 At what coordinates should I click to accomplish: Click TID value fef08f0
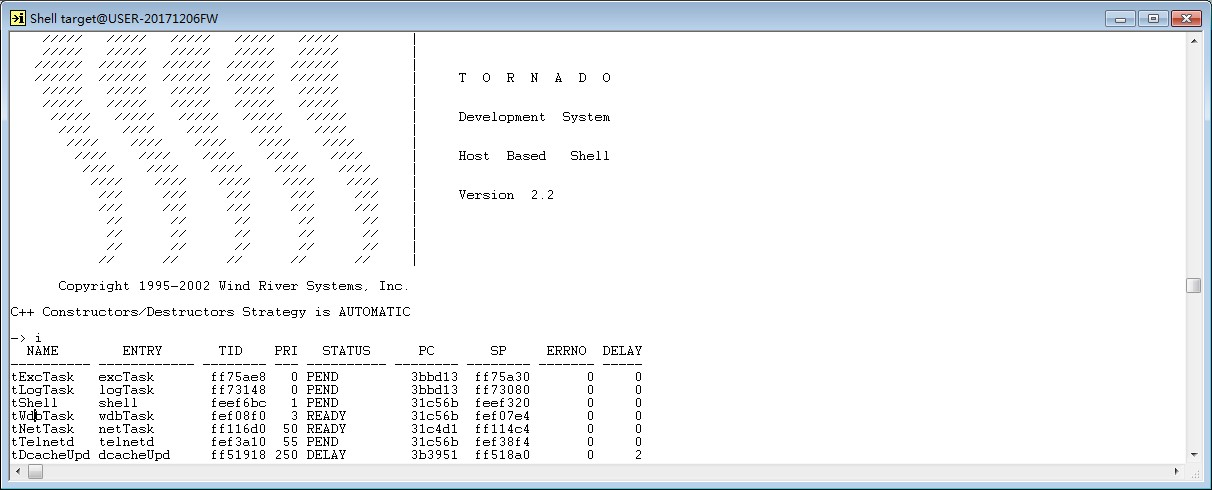tap(238, 416)
